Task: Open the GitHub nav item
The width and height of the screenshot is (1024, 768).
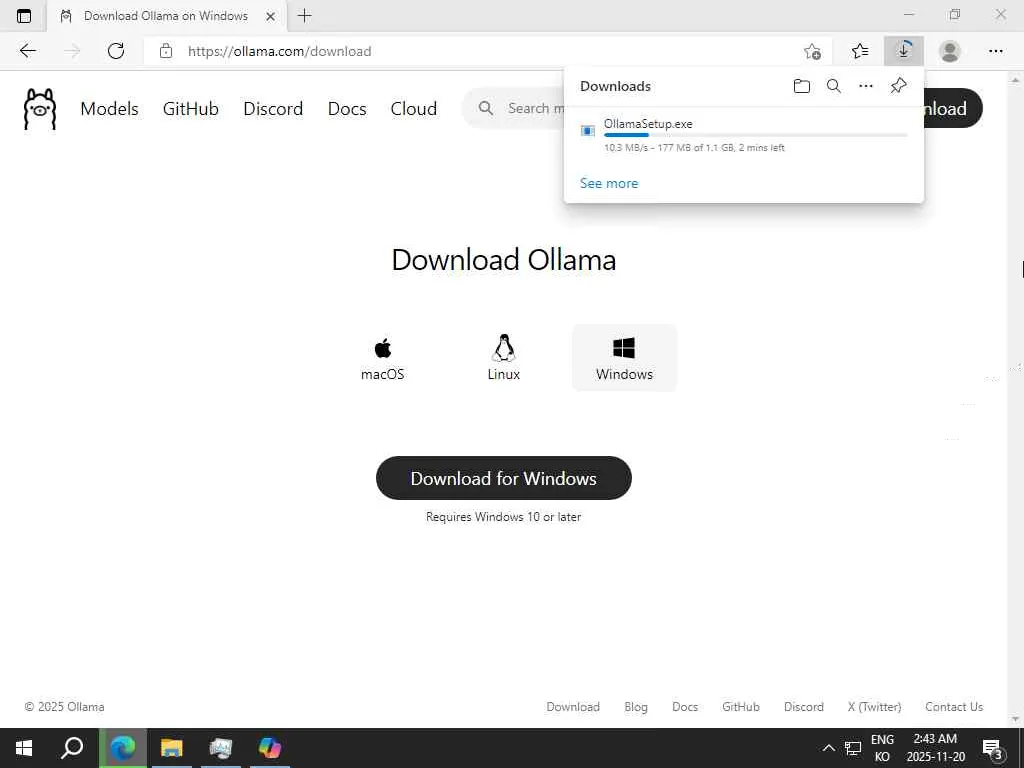Action: pyautogui.click(x=191, y=108)
